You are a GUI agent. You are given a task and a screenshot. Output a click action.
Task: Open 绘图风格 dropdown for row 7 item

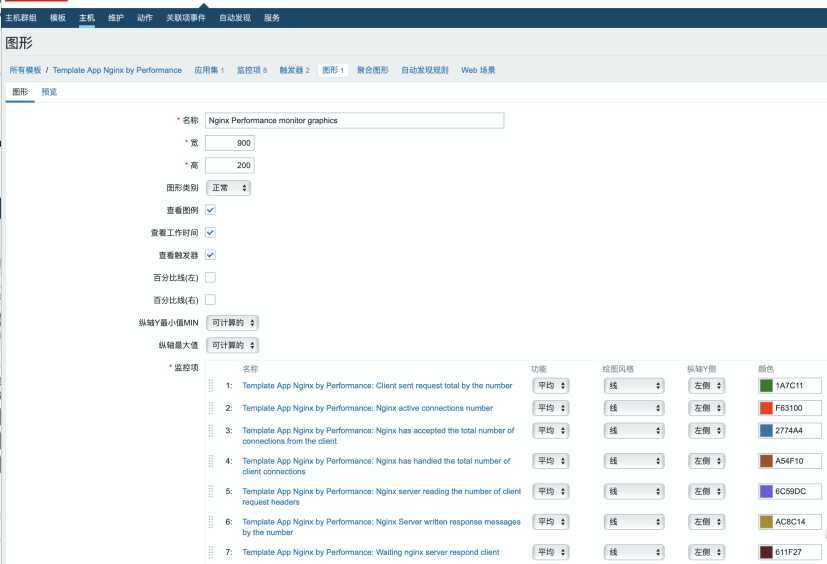click(633, 552)
